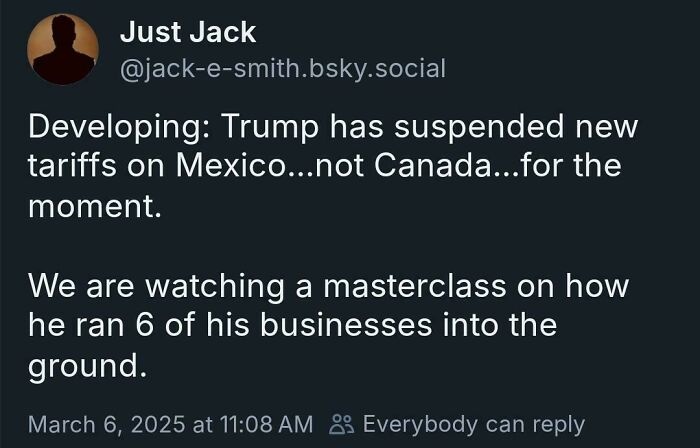Image resolution: width=700 pixels, height=448 pixels.
Task: Click the word moment ending first paragraph
Action: coord(92,207)
